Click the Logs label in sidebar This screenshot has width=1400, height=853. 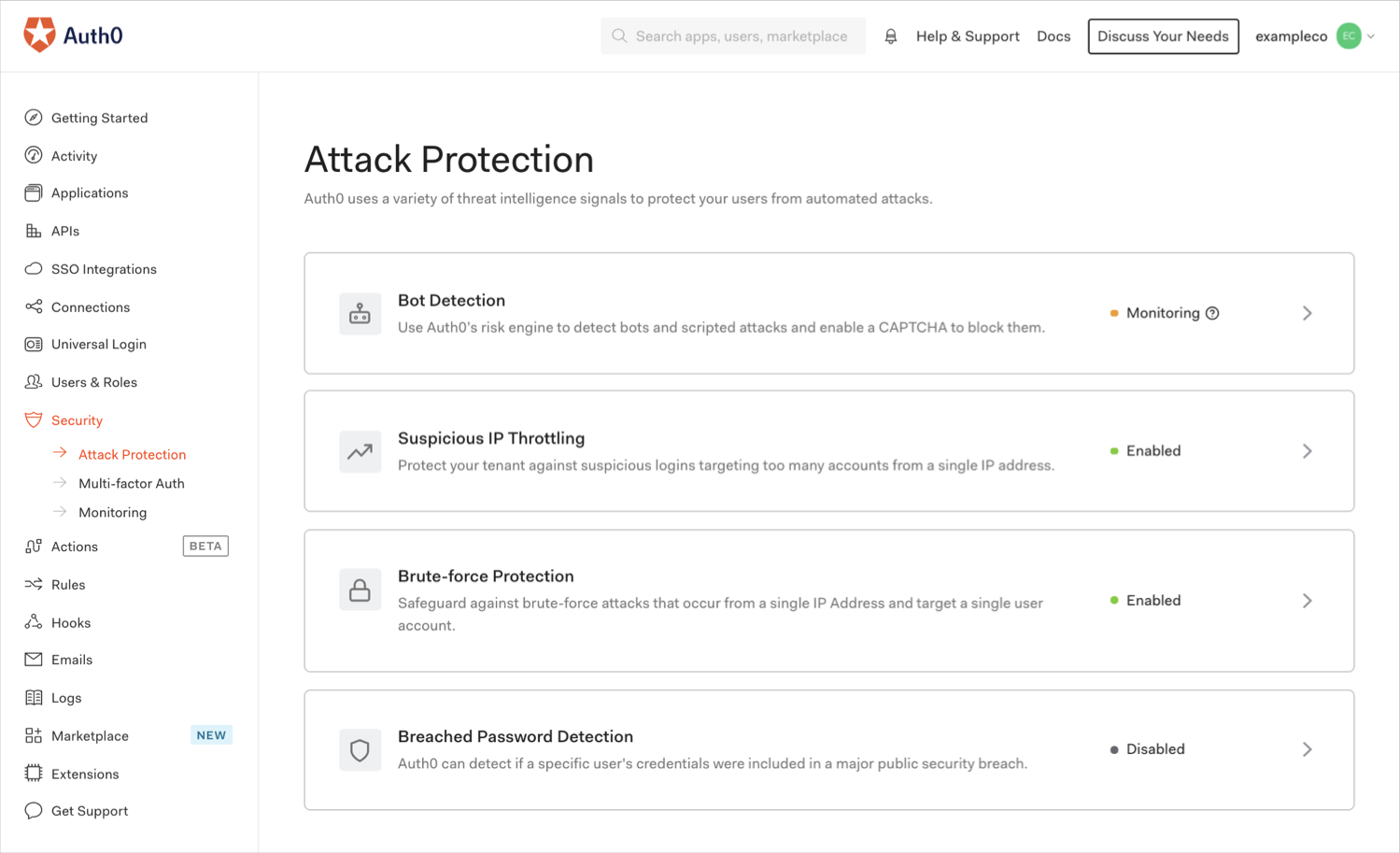66,698
